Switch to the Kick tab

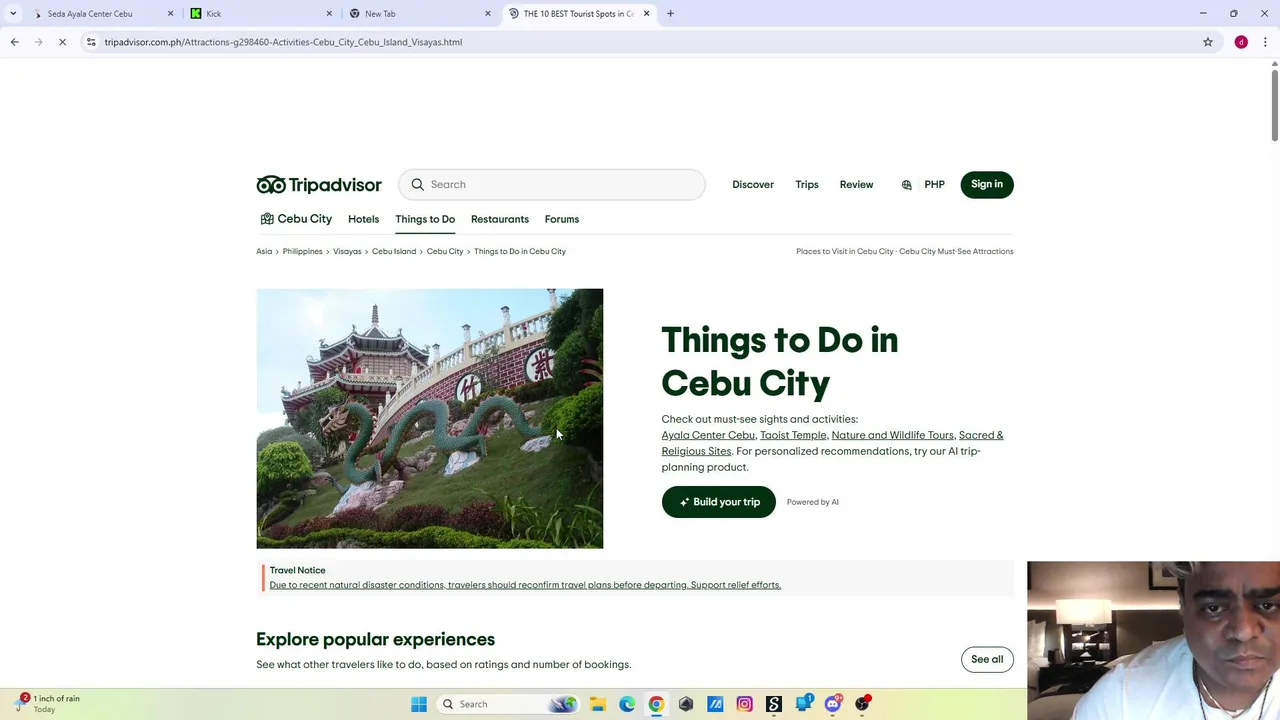[260, 14]
